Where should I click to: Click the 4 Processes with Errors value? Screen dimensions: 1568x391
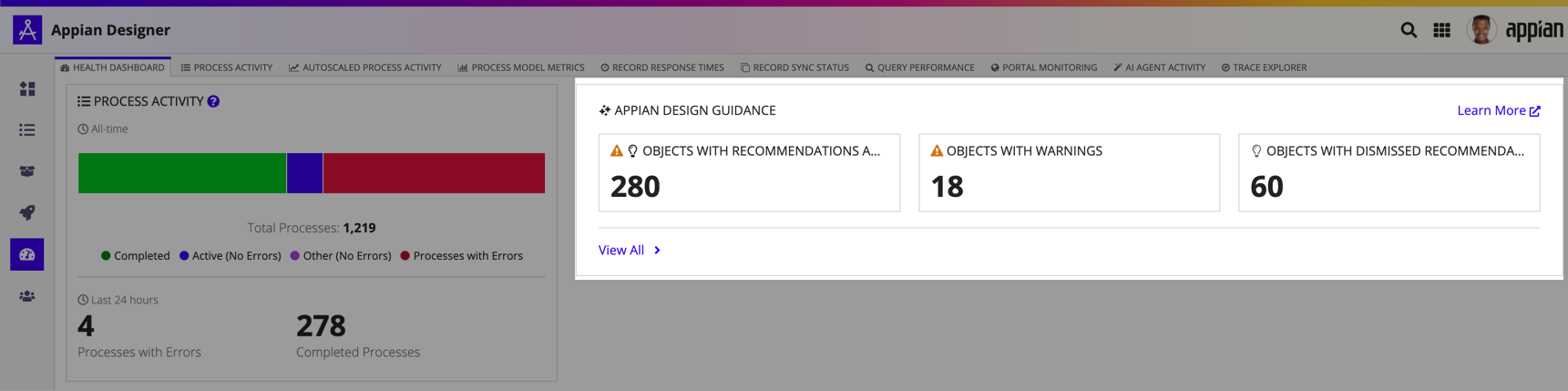point(86,325)
